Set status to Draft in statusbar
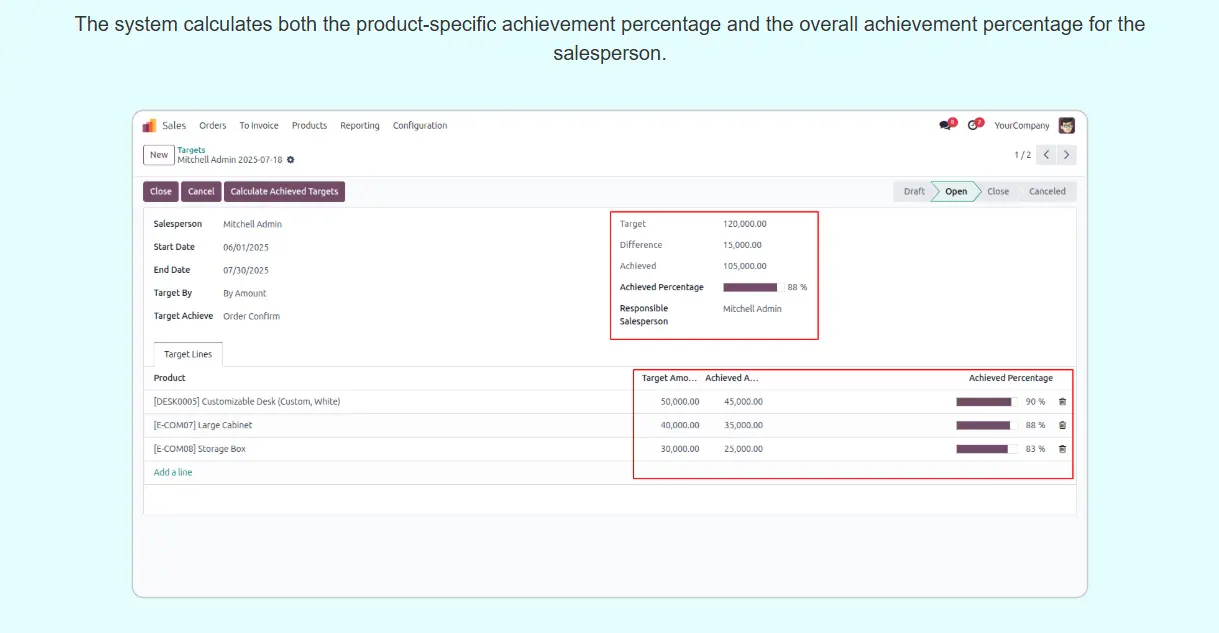The height and width of the screenshot is (633, 1219). (x=914, y=192)
